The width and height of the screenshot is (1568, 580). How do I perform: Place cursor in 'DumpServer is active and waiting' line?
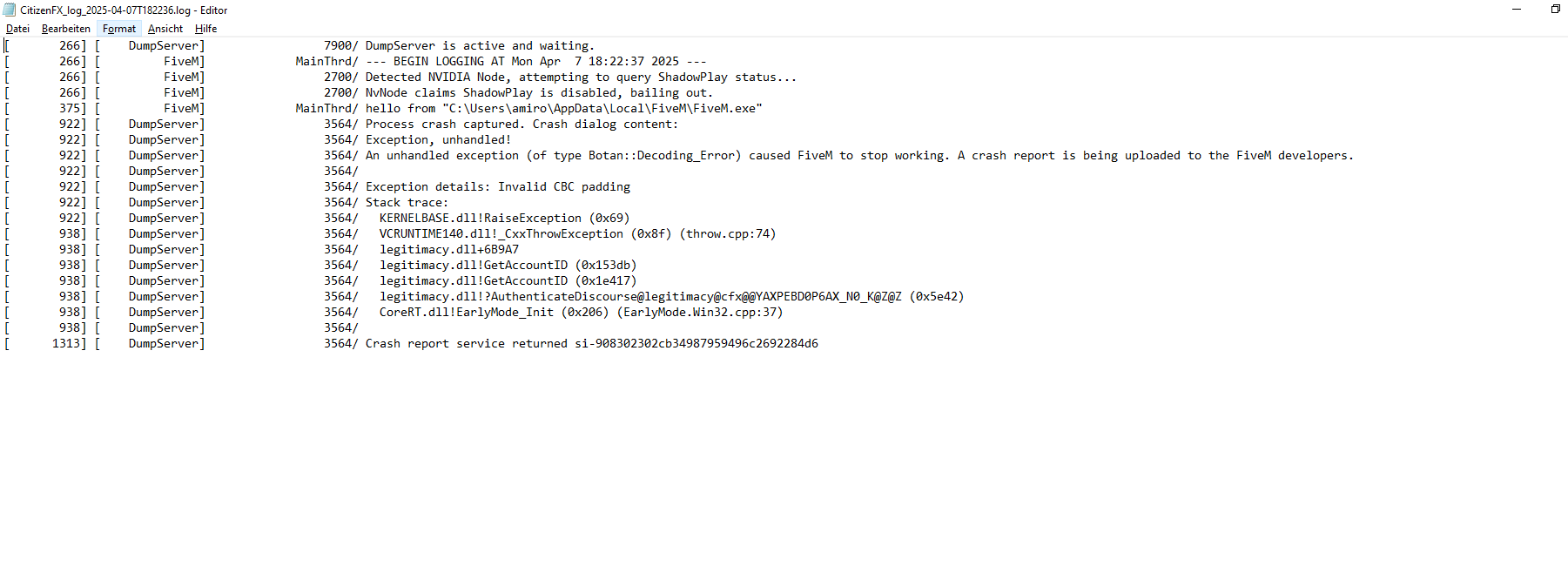(480, 46)
